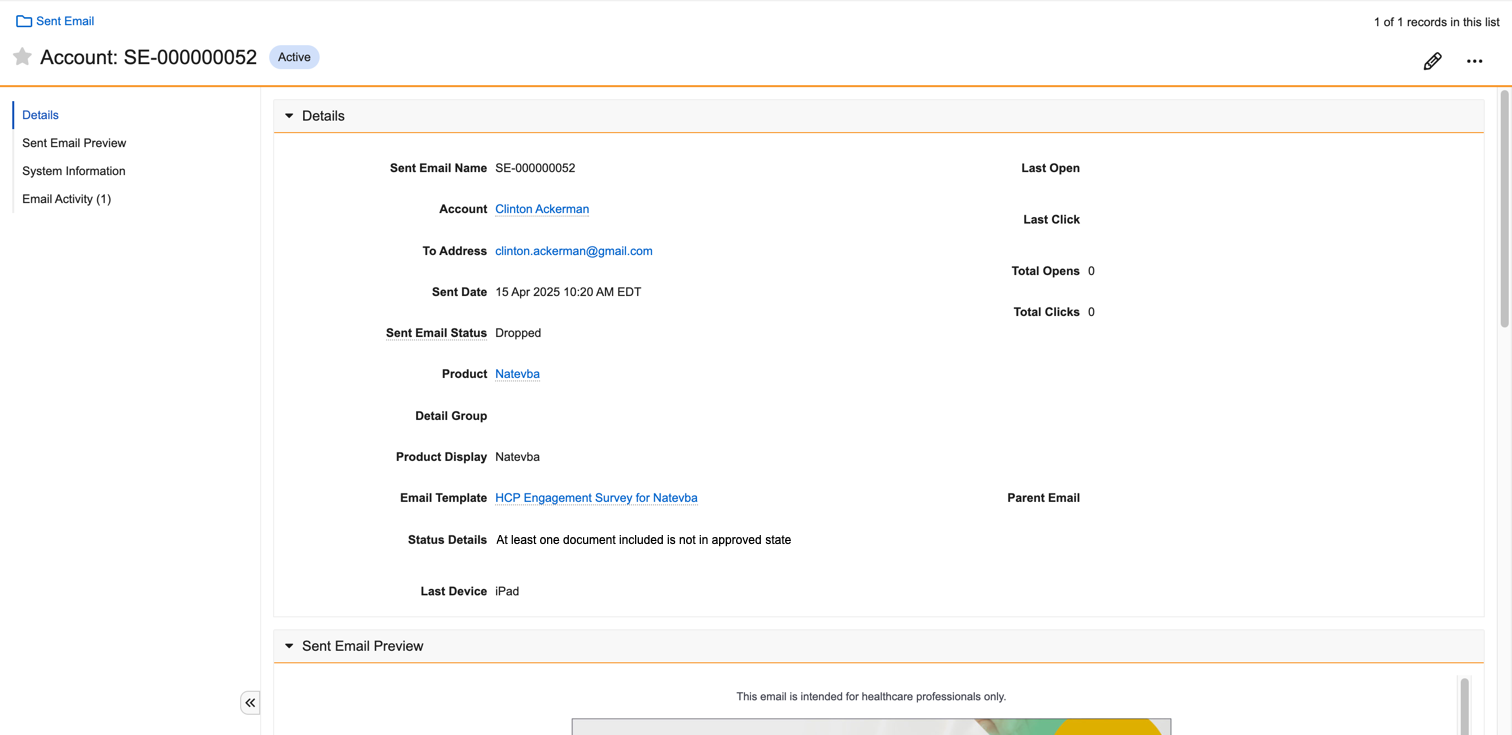Select System Information in sidebar

point(74,171)
